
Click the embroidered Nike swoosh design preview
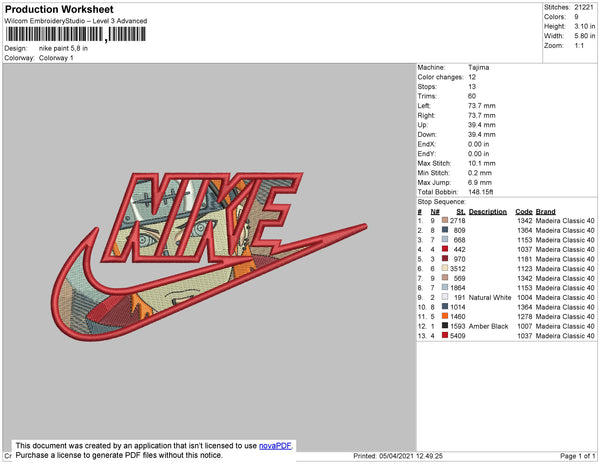209,256
